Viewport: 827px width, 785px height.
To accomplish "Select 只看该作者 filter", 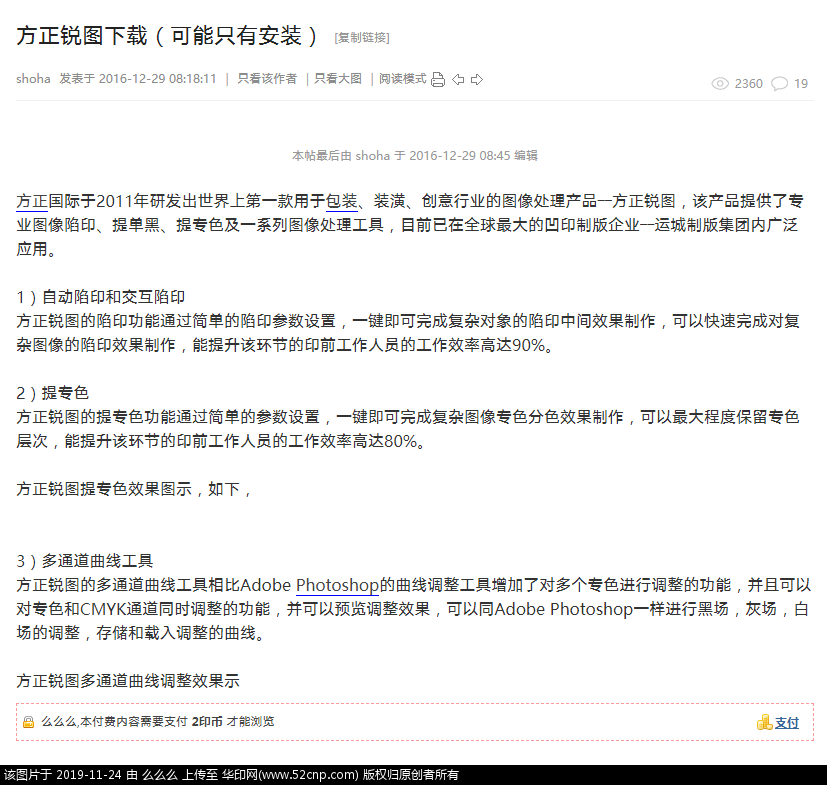I will point(267,79).
